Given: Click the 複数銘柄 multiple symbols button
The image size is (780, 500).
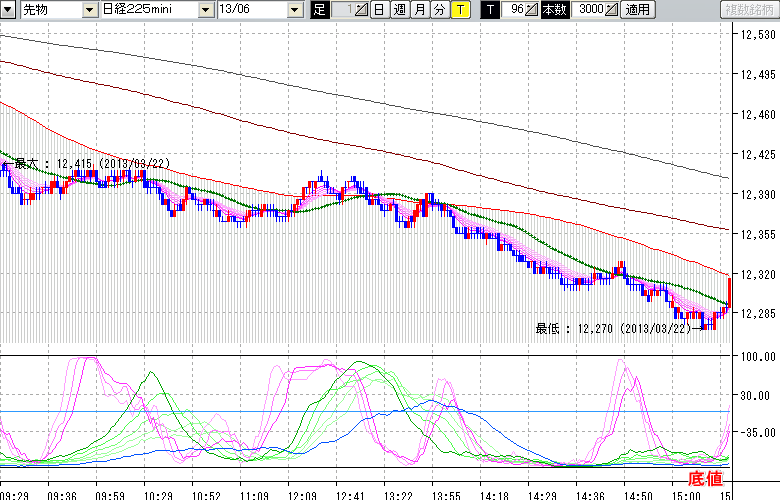Looking at the screenshot, I should tap(748, 10).
